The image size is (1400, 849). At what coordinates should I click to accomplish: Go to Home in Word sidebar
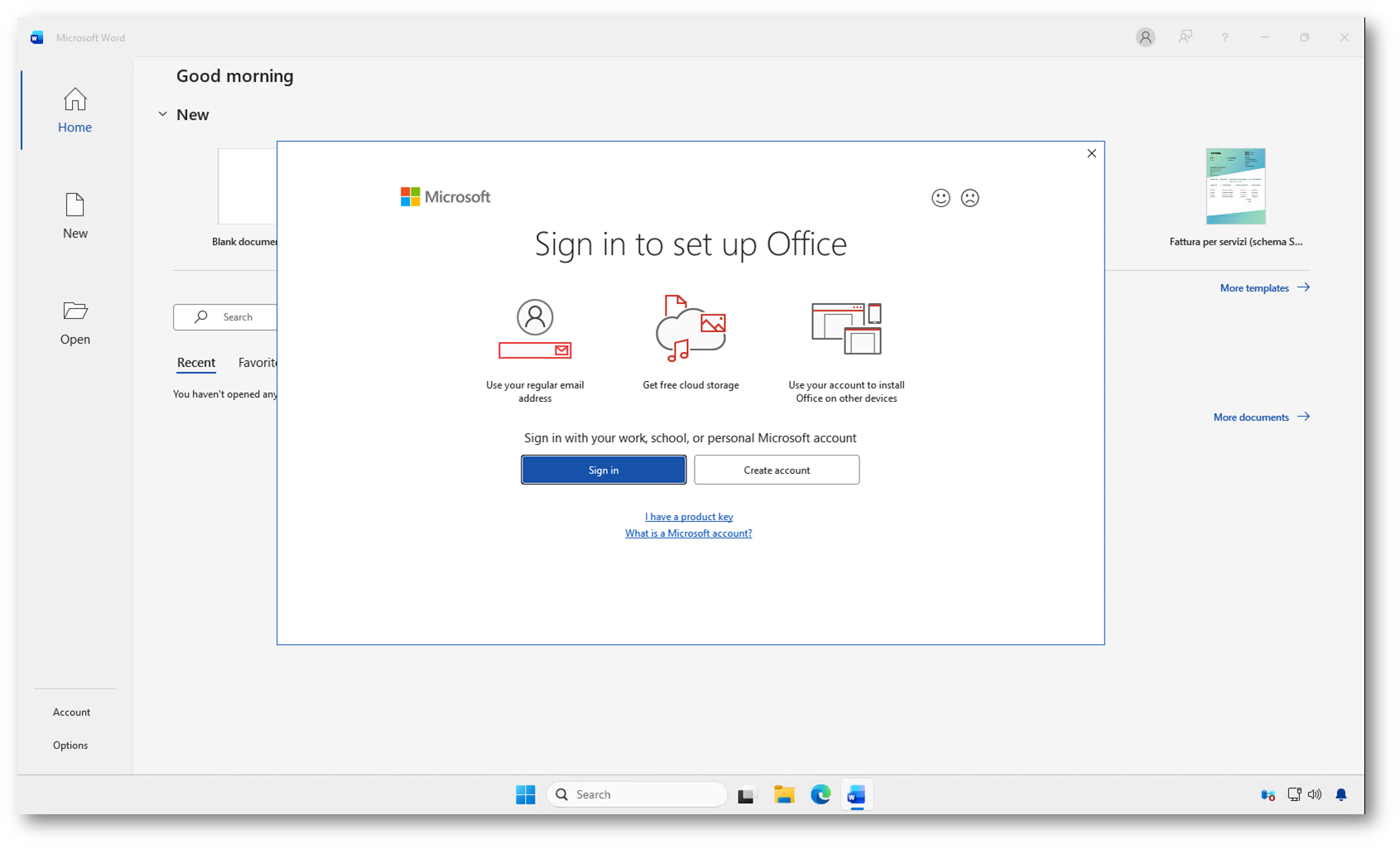75,110
